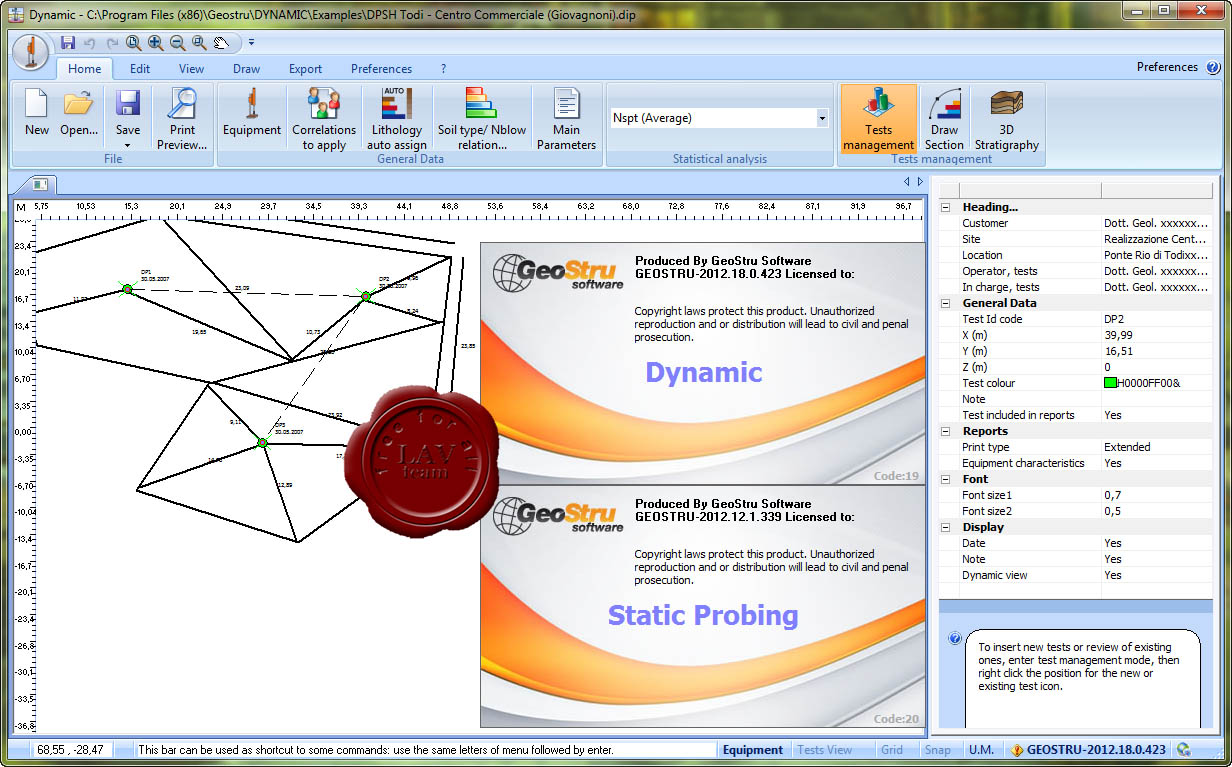Click the Open folder icon

[x=78, y=113]
